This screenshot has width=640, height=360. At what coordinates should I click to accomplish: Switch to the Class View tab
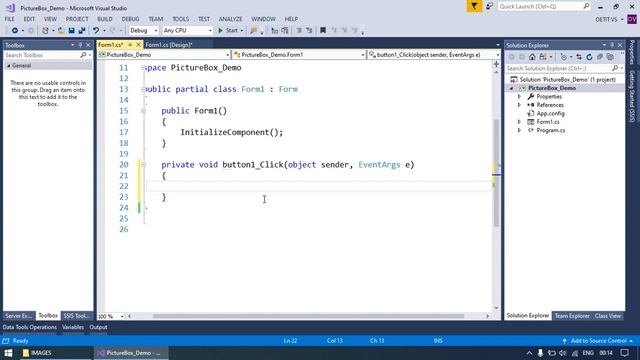[607, 316]
